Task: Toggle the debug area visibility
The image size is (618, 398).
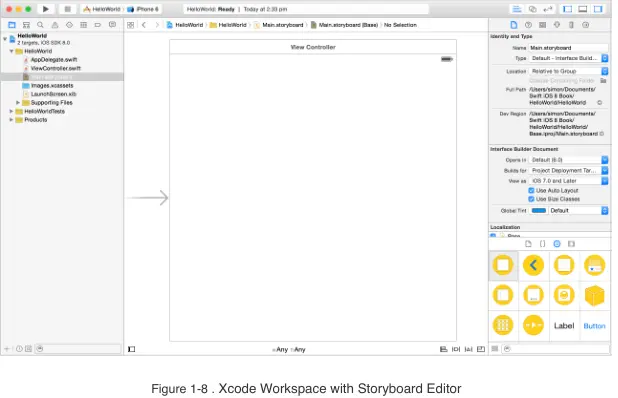Action: [583, 9]
